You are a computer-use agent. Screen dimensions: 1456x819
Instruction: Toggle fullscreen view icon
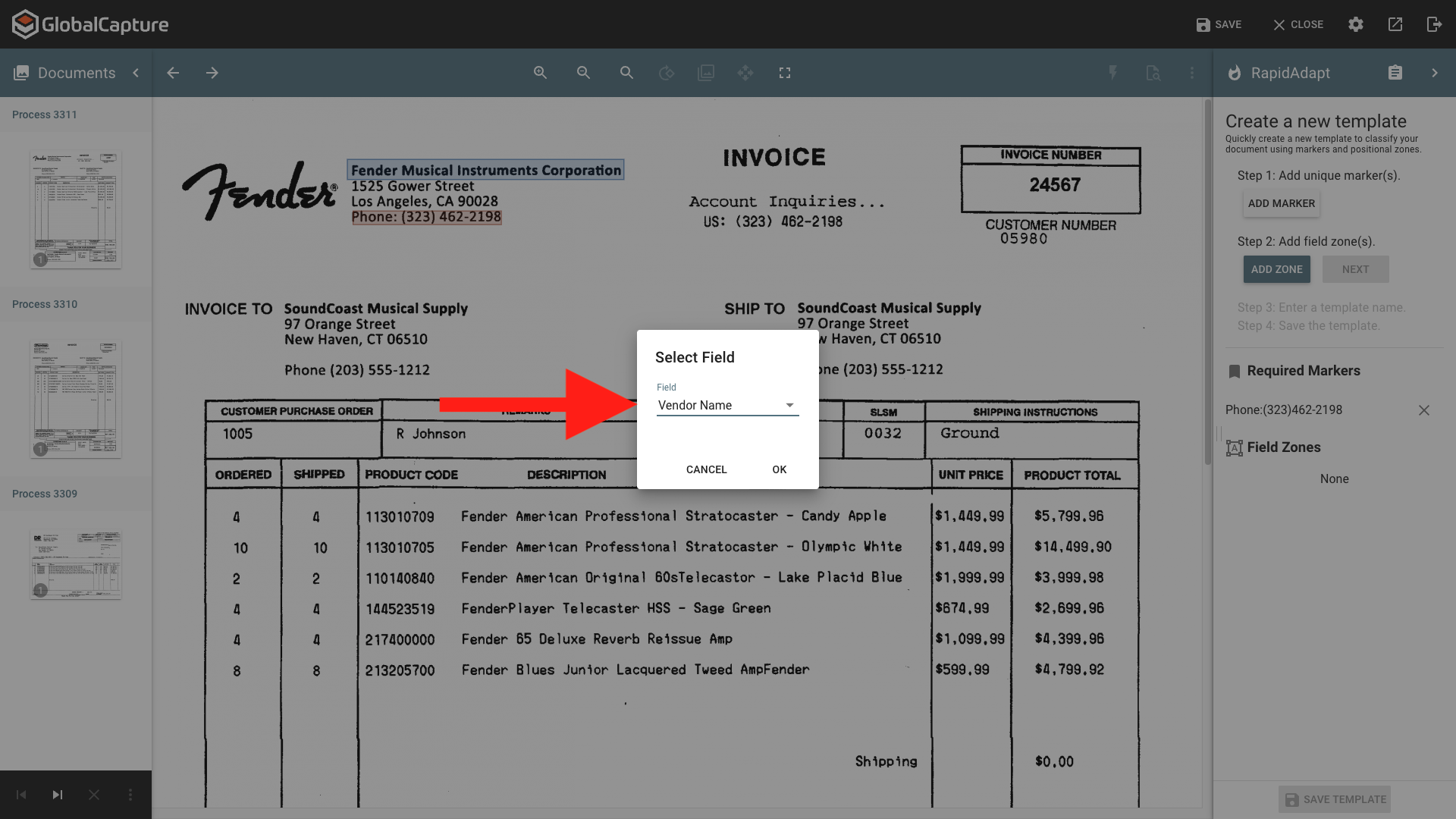click(785, 73)
